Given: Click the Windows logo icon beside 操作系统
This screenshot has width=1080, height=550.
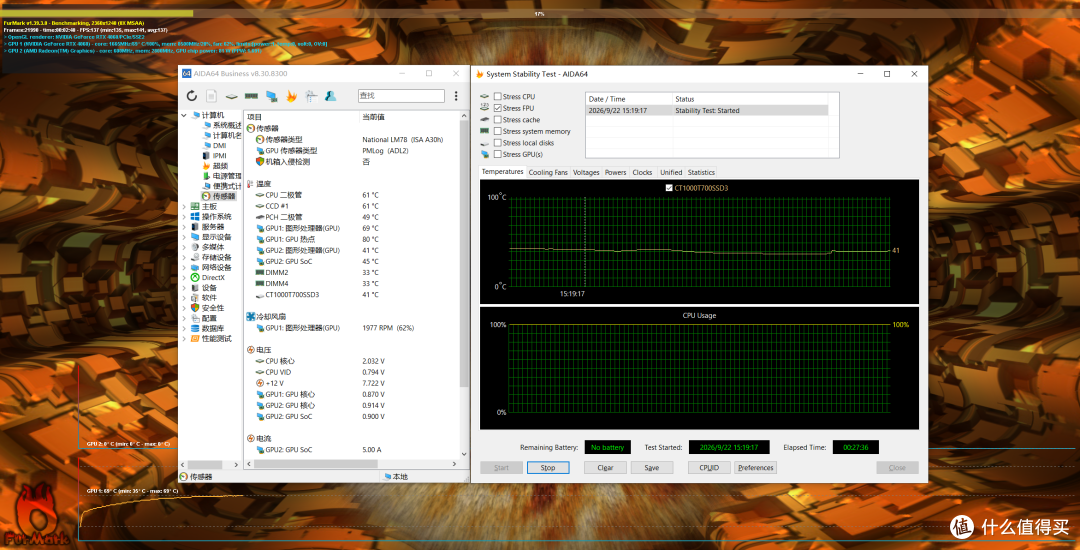Looking at the screenshot, I should tap(196, 216).
